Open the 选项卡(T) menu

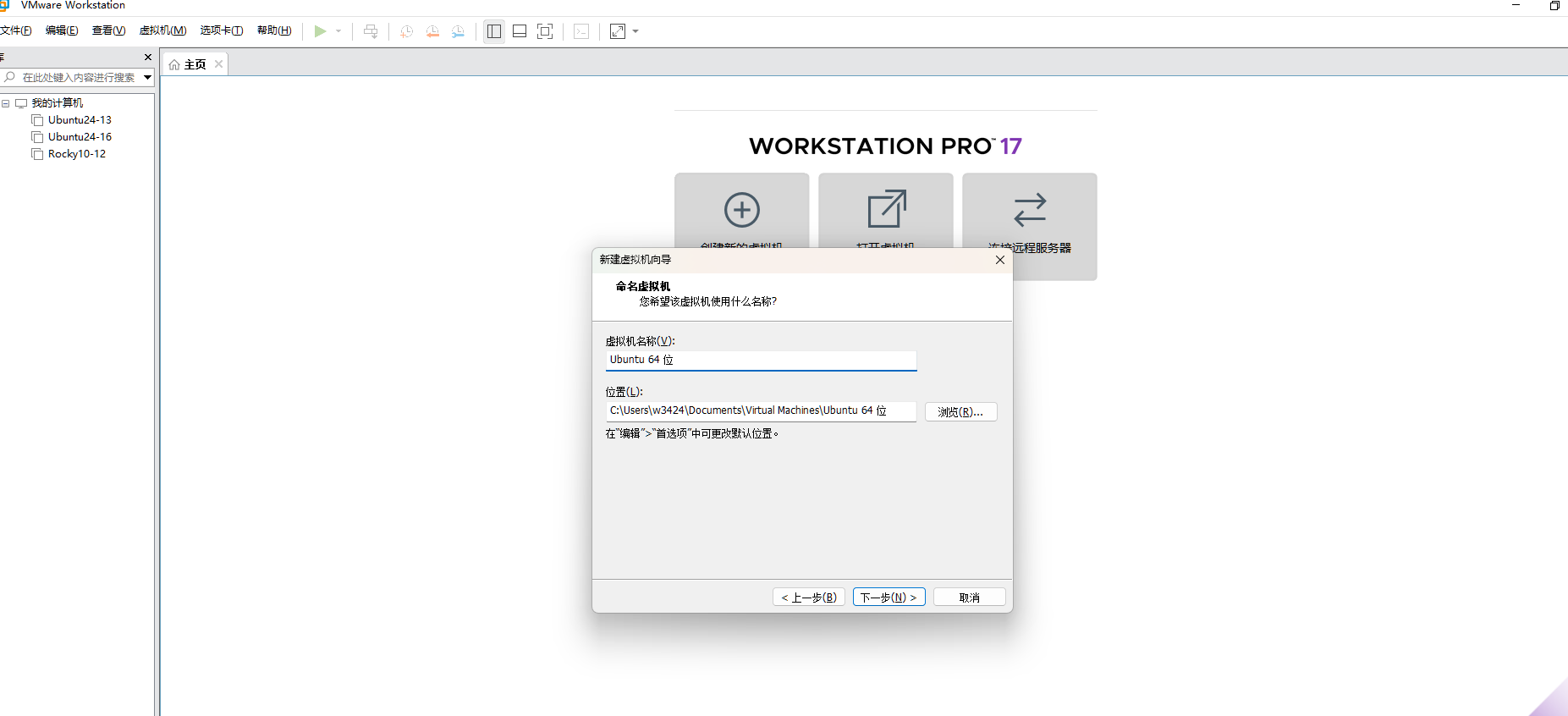coord(222,30)
